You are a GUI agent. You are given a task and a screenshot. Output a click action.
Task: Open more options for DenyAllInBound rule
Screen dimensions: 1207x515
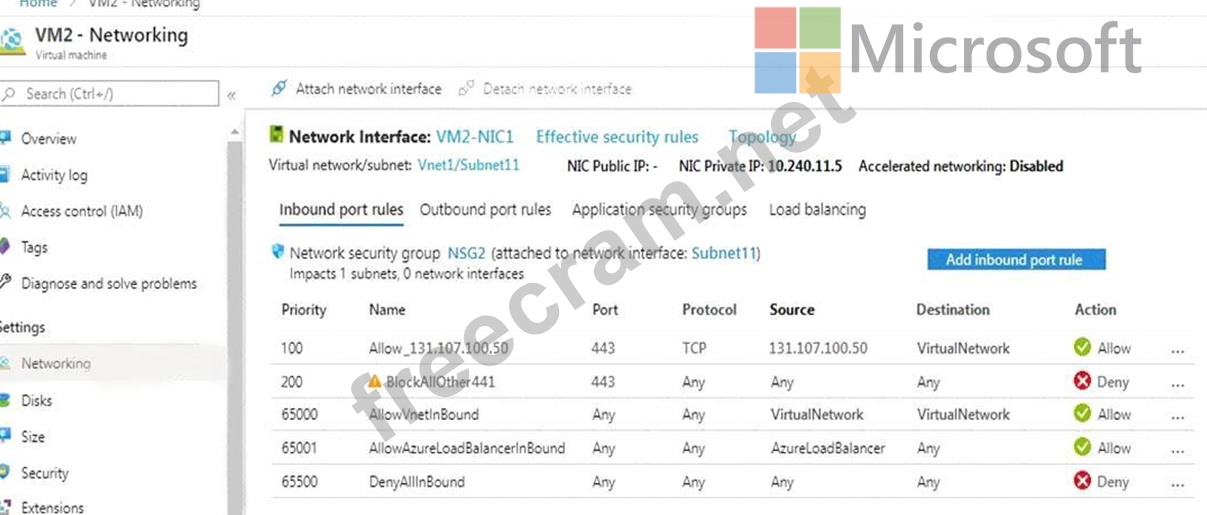1177,482
